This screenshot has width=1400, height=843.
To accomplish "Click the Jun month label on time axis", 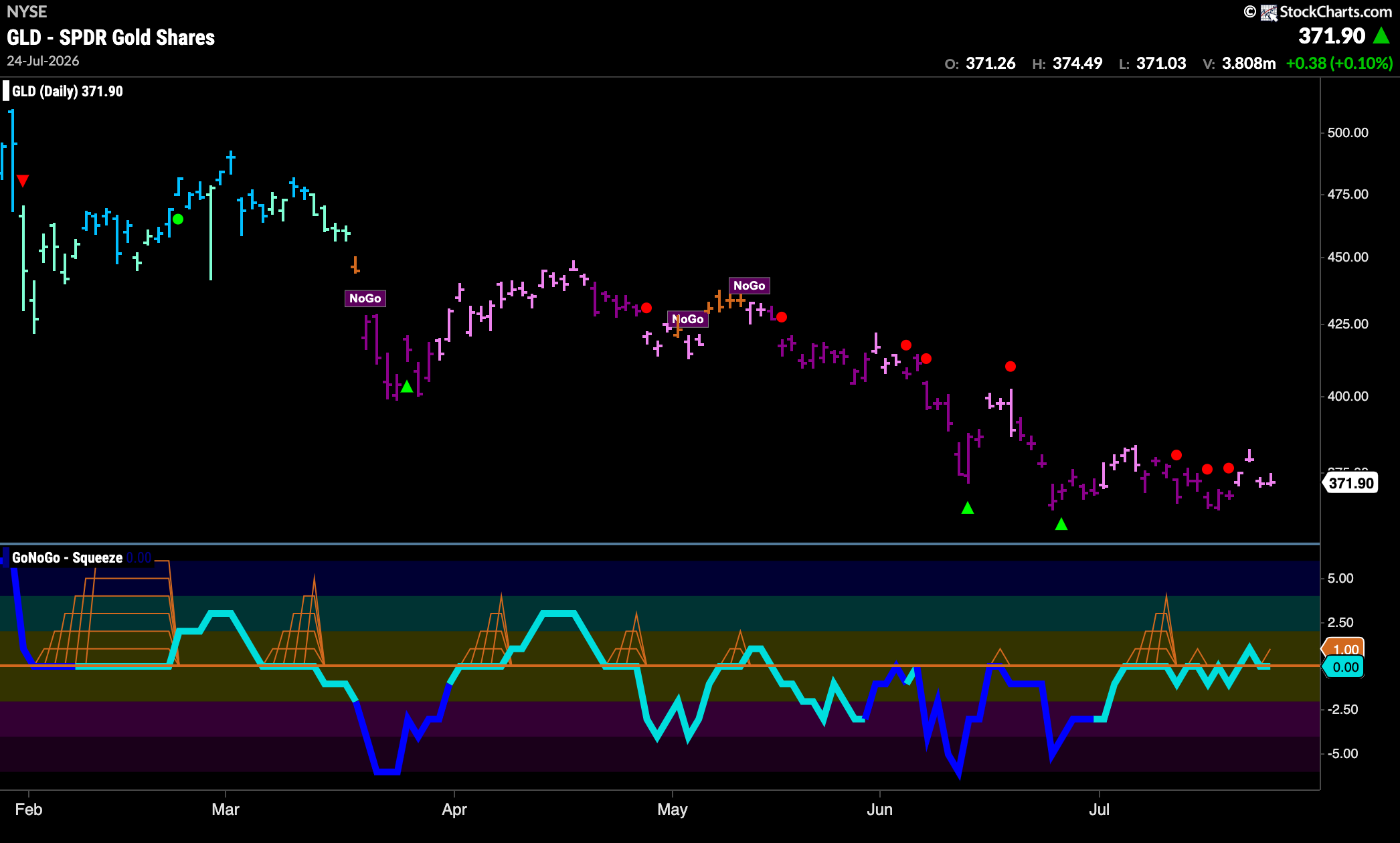I will pos(879,810).
